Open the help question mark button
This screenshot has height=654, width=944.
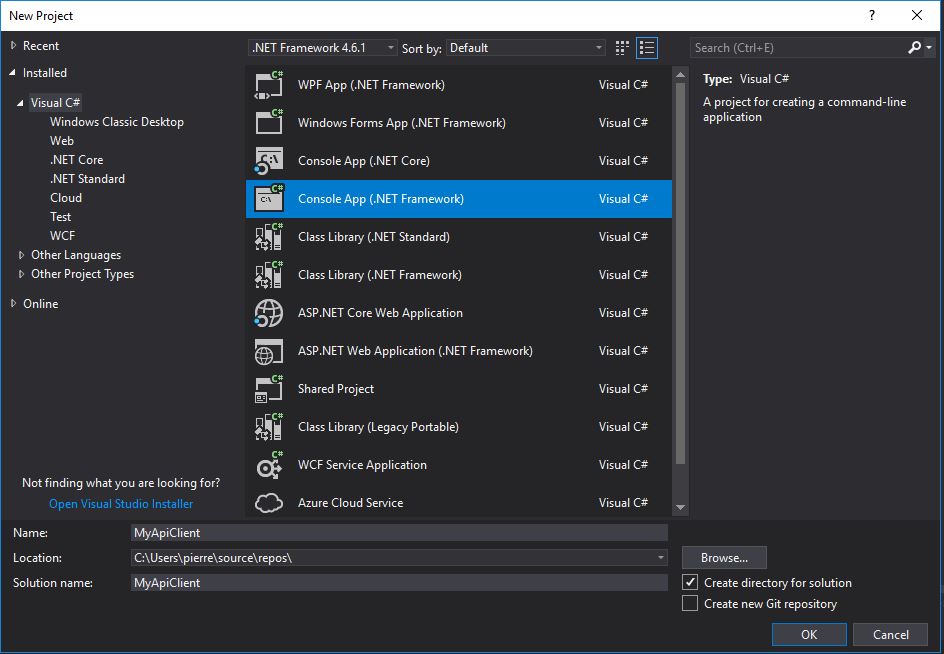point(872,15)
